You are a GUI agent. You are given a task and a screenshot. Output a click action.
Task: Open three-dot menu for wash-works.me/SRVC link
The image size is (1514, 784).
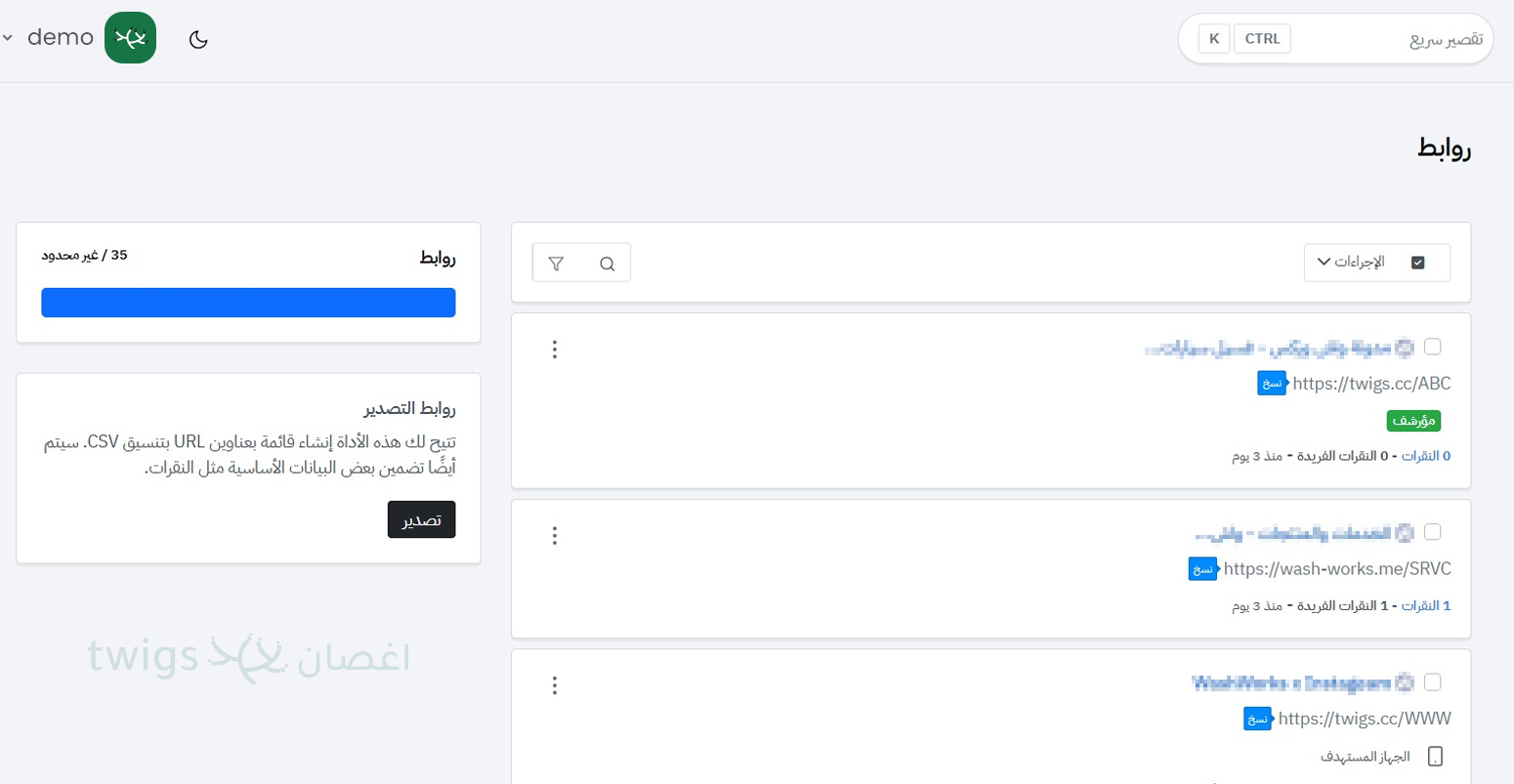[555, 536]
